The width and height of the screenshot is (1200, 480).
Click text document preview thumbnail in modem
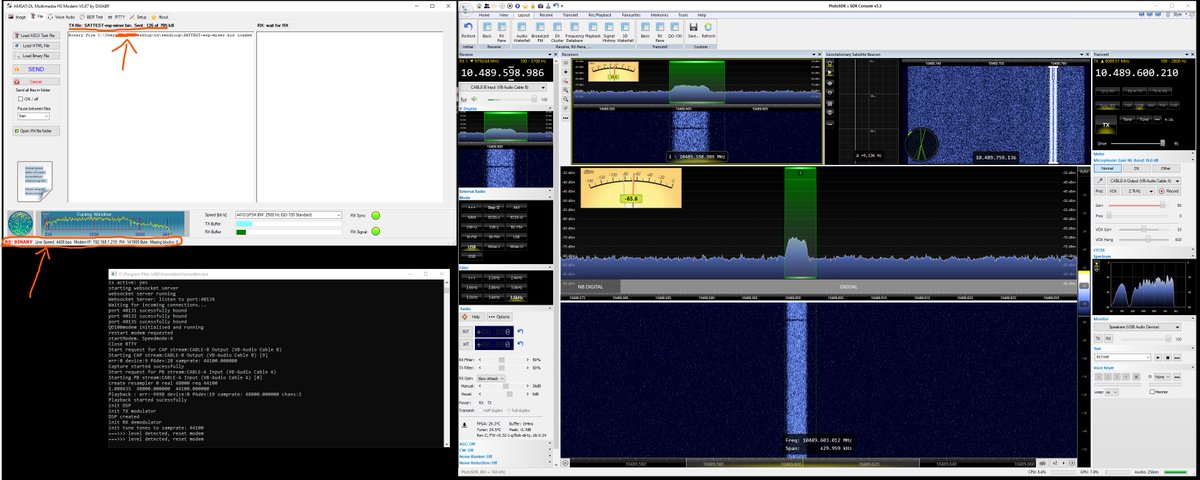click(35, 181)
